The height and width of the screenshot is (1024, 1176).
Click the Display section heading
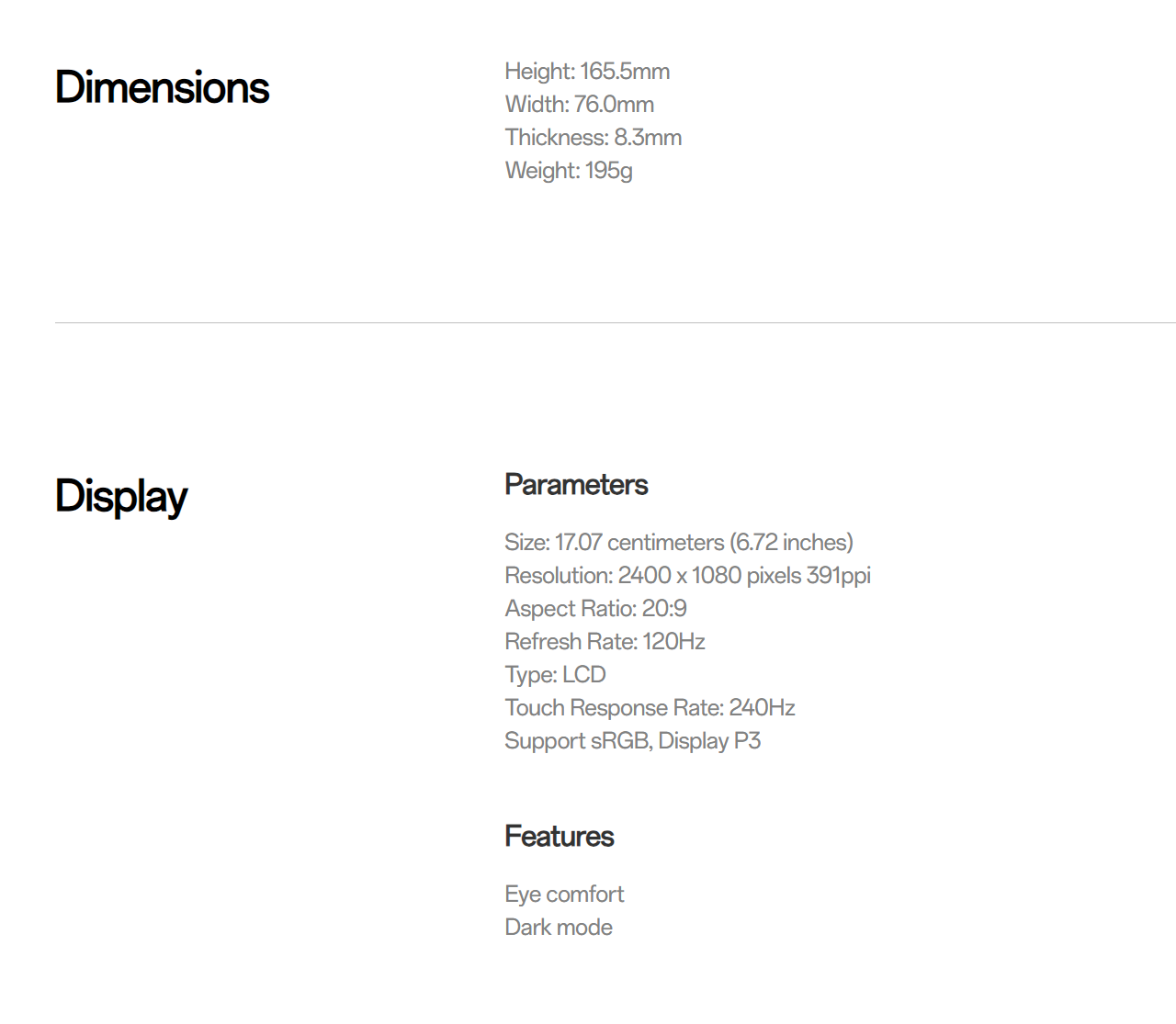[x=121, y=497]
